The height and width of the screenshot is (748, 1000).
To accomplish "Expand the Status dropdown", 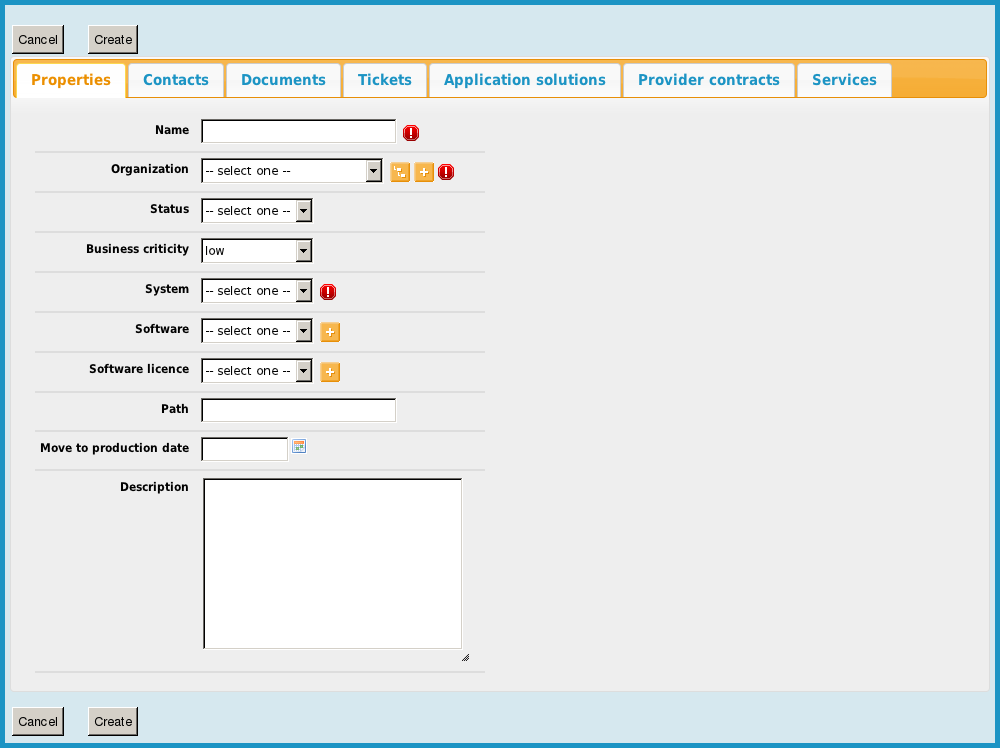I will point(257,211).
